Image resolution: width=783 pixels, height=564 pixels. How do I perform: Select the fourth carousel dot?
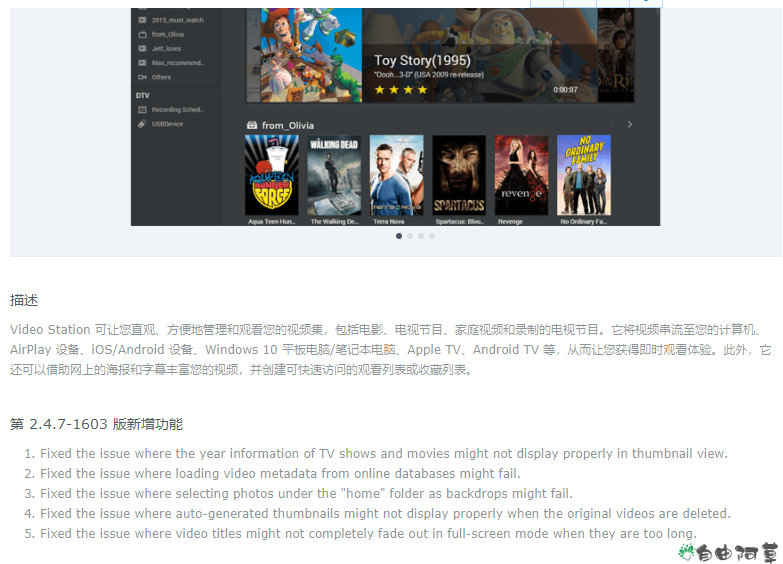tap(432, 236)
